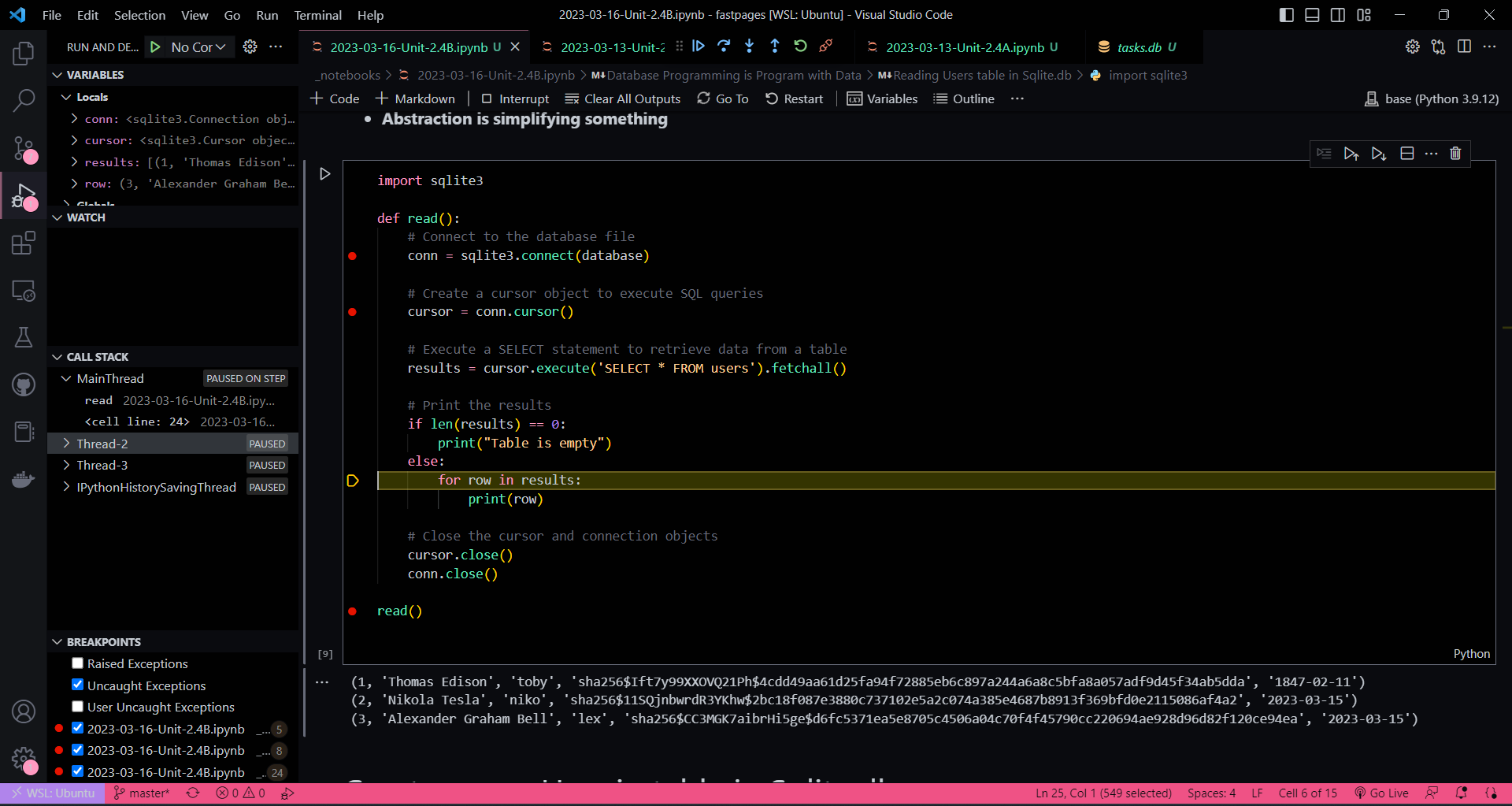Split the cell using the toolbar icon
1512x806 pixels.
[x=1407, y=154]
